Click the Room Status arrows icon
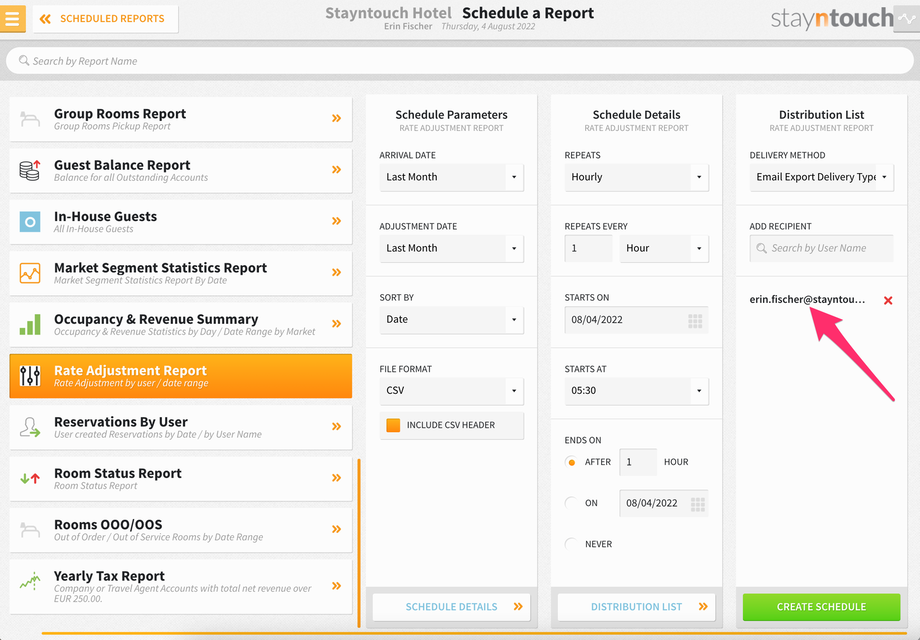This screenshot has height=640, width=920. point(30,478)
